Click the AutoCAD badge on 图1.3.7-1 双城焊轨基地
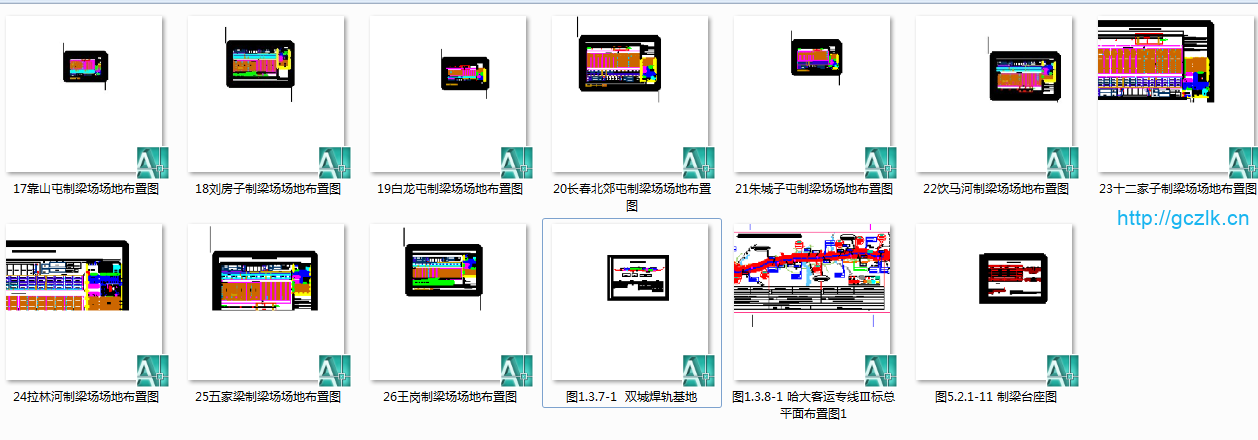The image size is (1258, 440). pos(698,370)
